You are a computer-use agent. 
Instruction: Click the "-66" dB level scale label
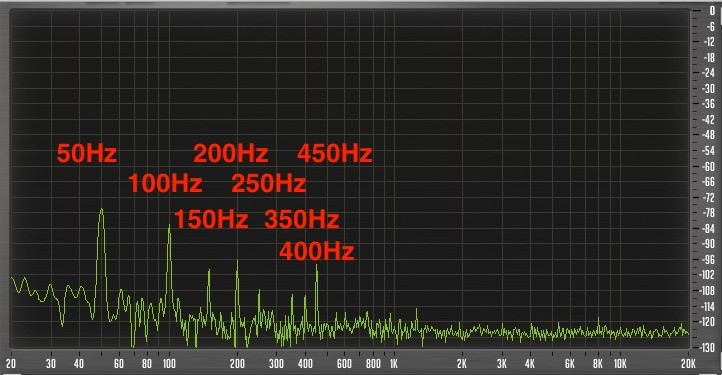pos(708,182)
